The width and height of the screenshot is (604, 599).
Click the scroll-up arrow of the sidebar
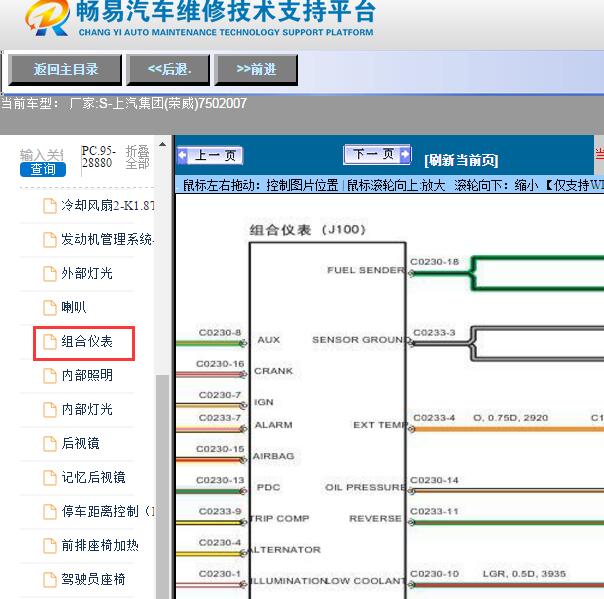click(x=163, y=144)
